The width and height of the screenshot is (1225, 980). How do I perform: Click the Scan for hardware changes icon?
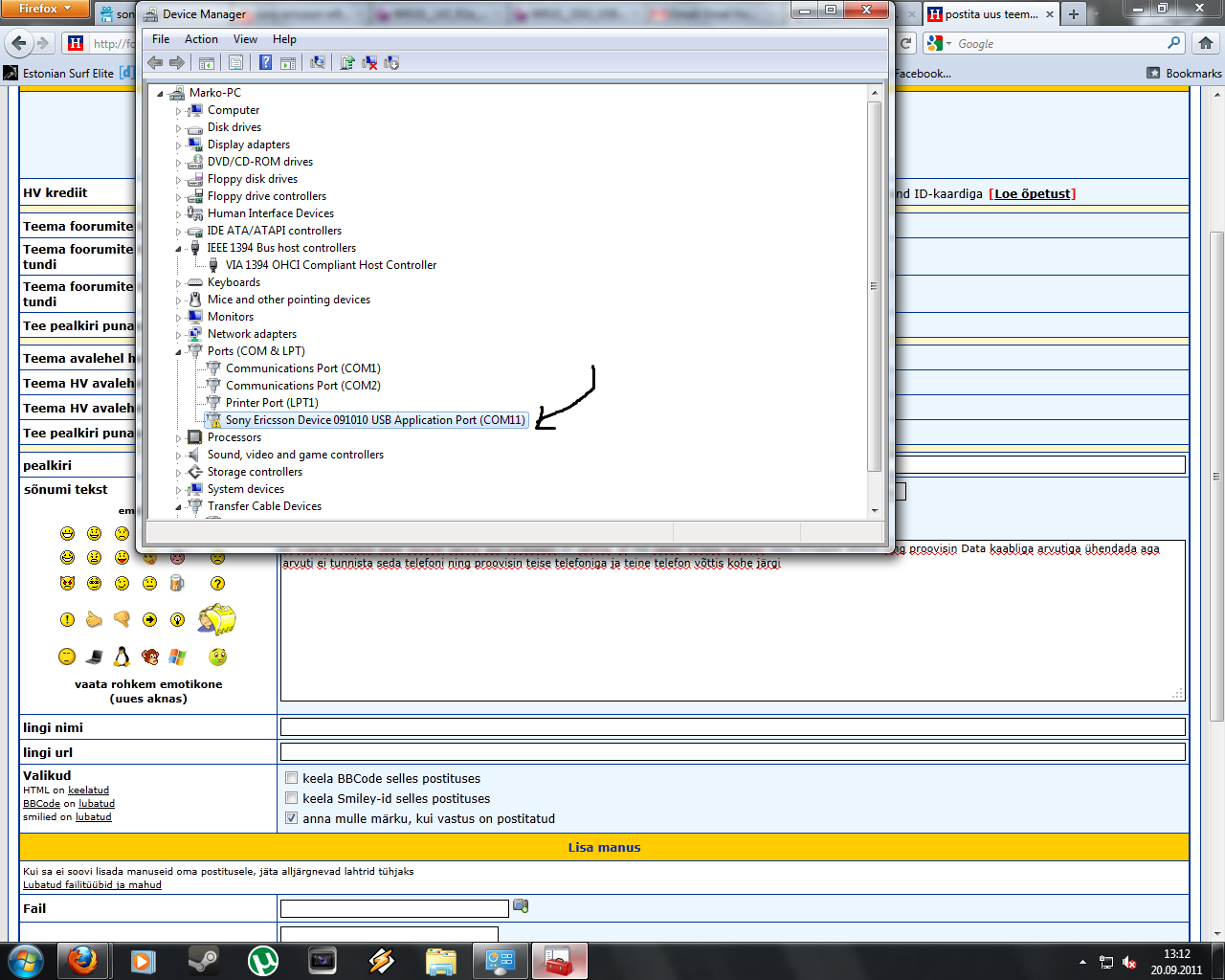[317, 62]
